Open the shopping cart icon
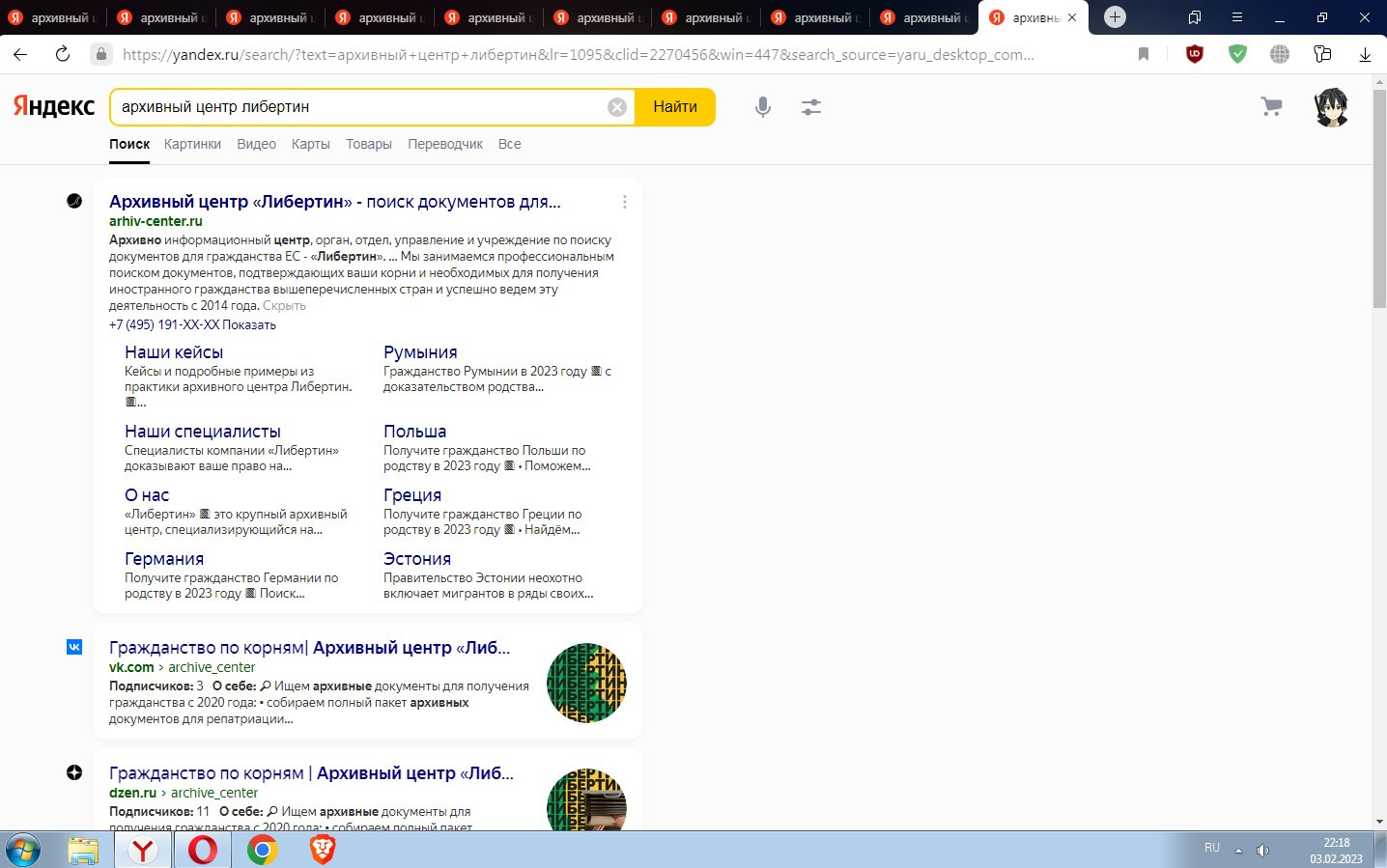The width and height of the screenshot is (1387, 868). pos(1272,106)
